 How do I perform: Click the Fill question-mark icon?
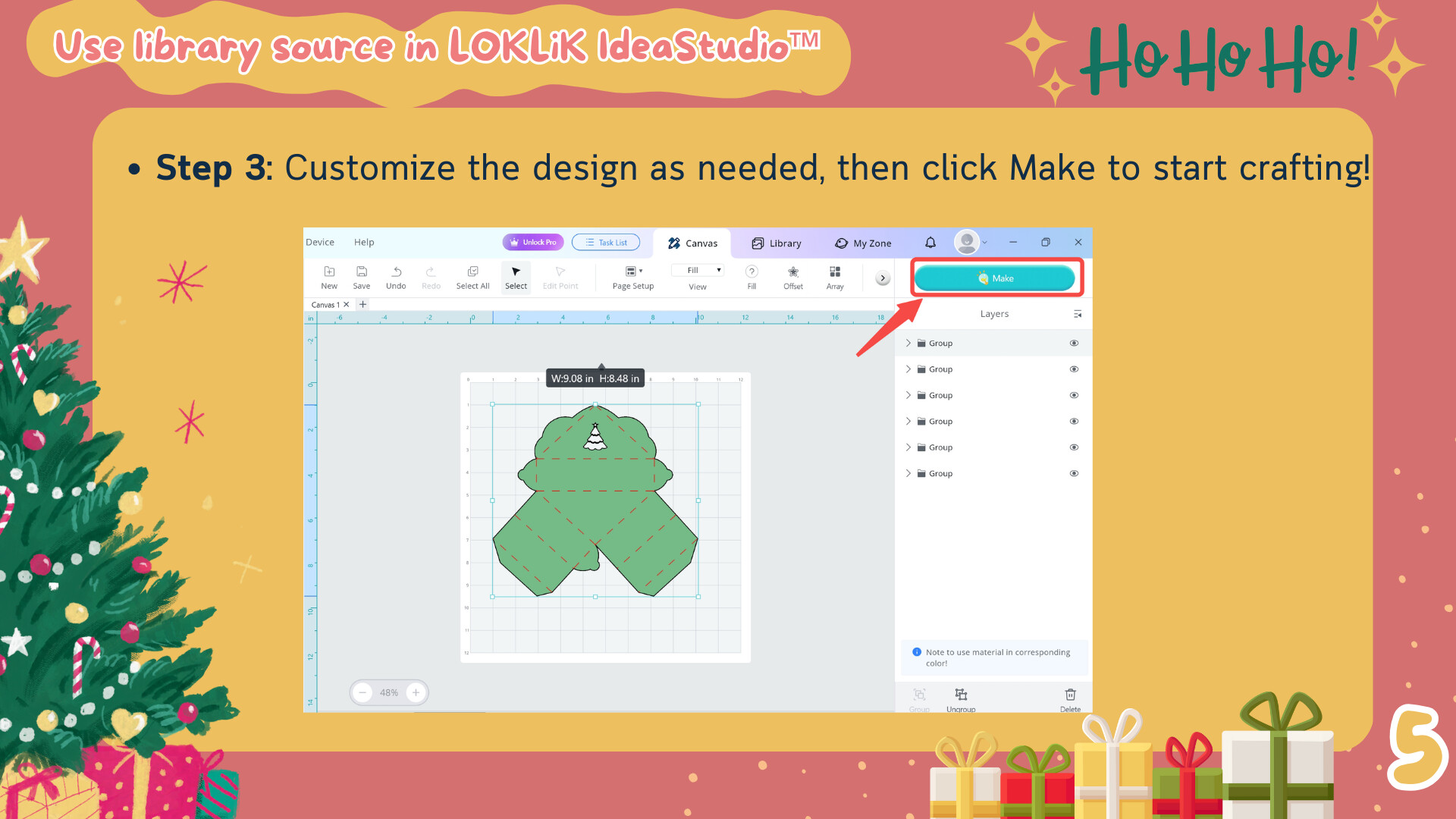click(752, 271)
